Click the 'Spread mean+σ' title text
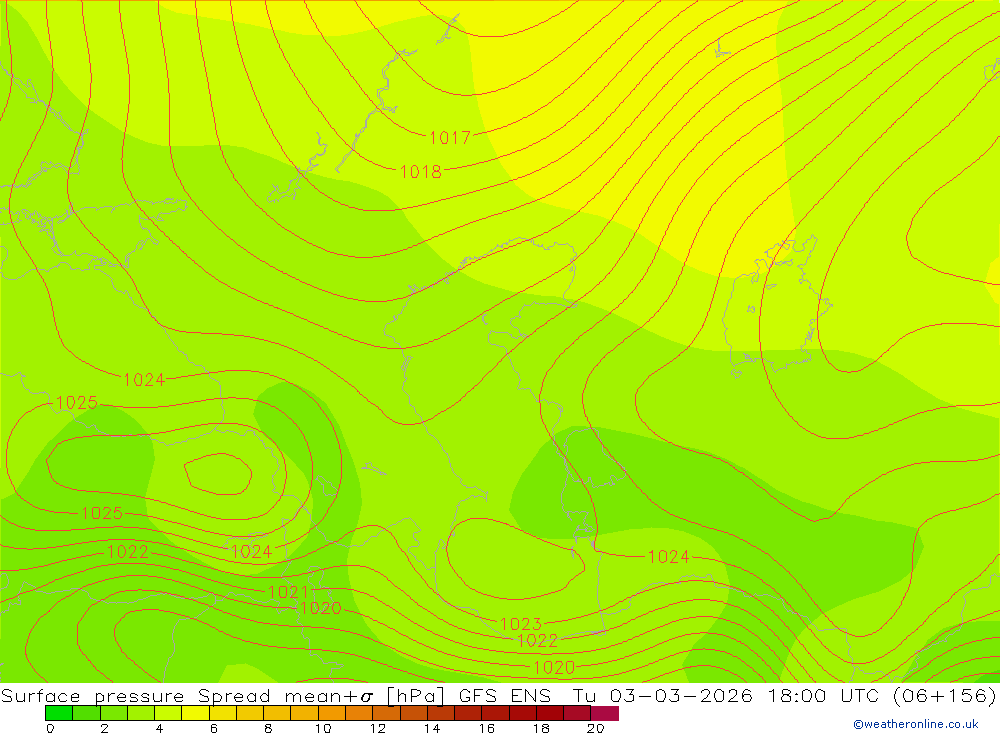This screenshot has height=733, width=1000. (x=286, y=696)
